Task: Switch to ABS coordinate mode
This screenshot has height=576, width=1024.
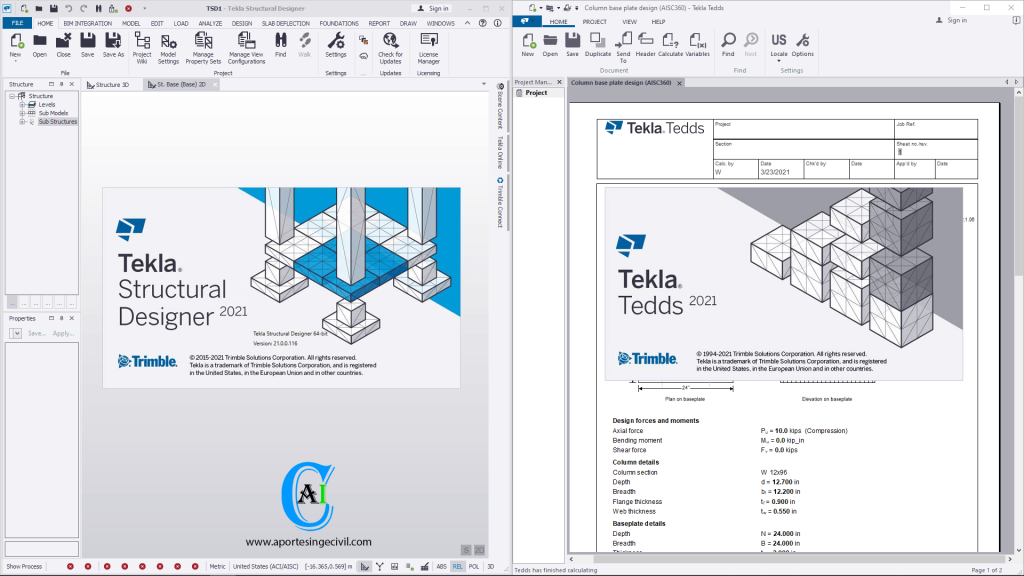Action: click(x=441, y=566)
